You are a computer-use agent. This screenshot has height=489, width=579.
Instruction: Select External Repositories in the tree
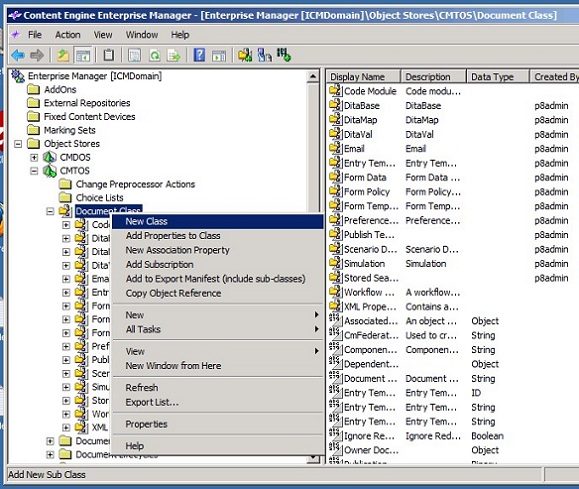[87, 103]
